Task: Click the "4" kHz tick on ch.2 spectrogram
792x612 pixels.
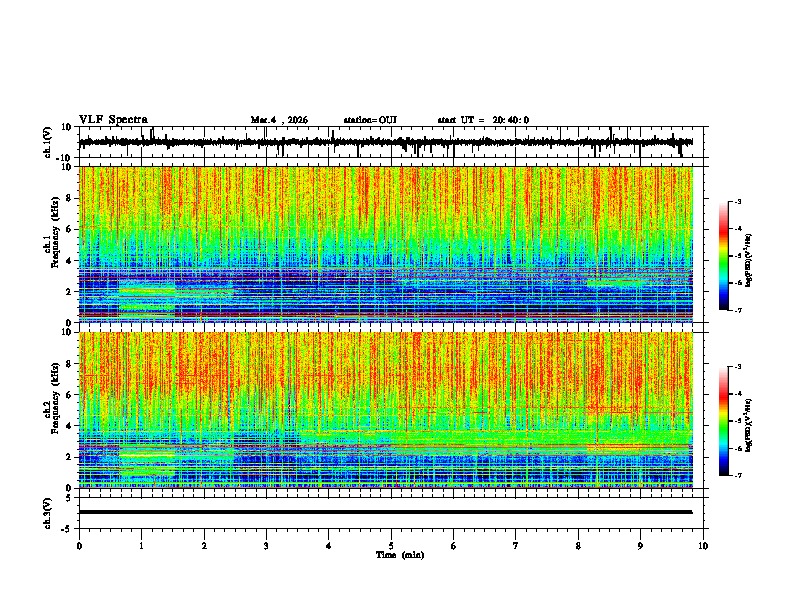Action: (x=69, y=426)
